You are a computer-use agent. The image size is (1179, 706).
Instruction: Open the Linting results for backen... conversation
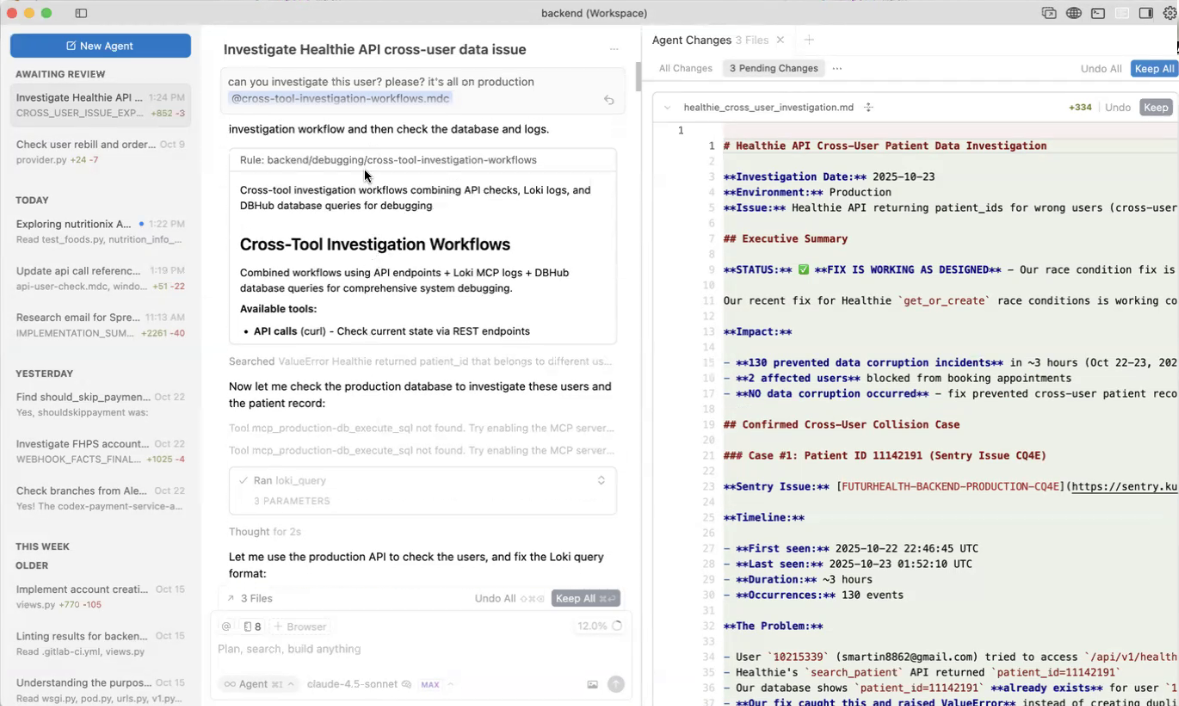(x=100, y=644)
